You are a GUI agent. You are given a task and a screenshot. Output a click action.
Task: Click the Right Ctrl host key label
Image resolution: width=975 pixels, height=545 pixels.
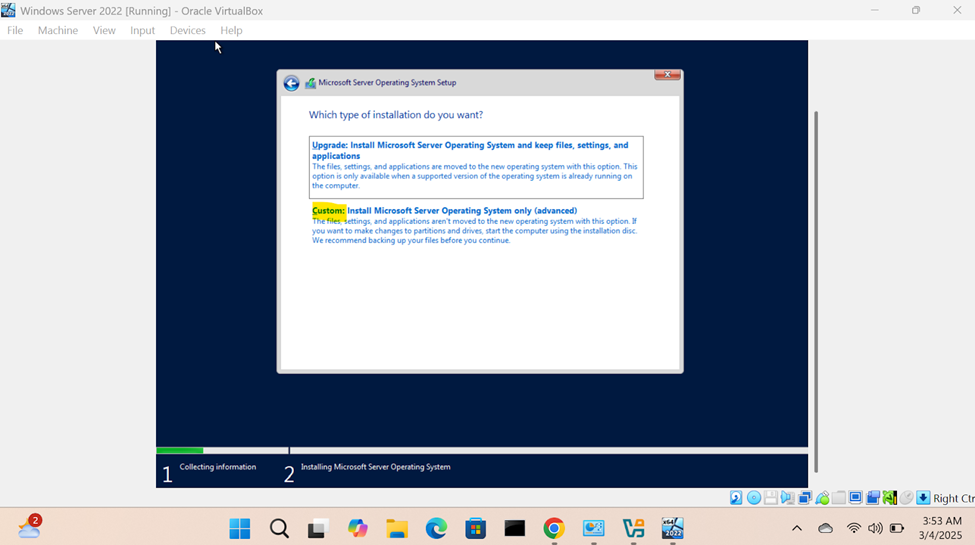(954, 498)
